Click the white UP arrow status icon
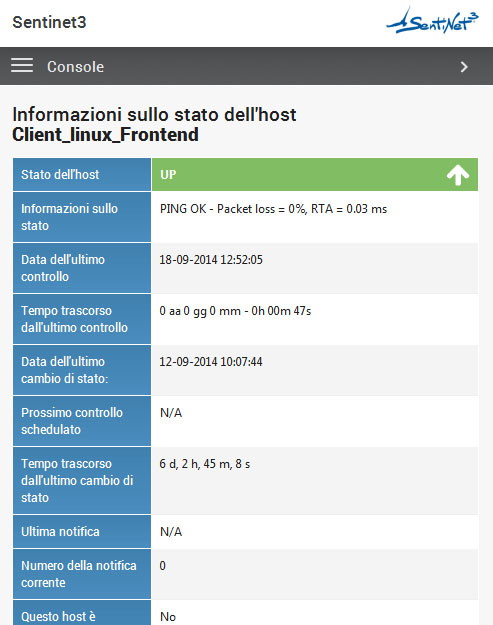Viewport: 493px width, 625px height. click(458, 175)
